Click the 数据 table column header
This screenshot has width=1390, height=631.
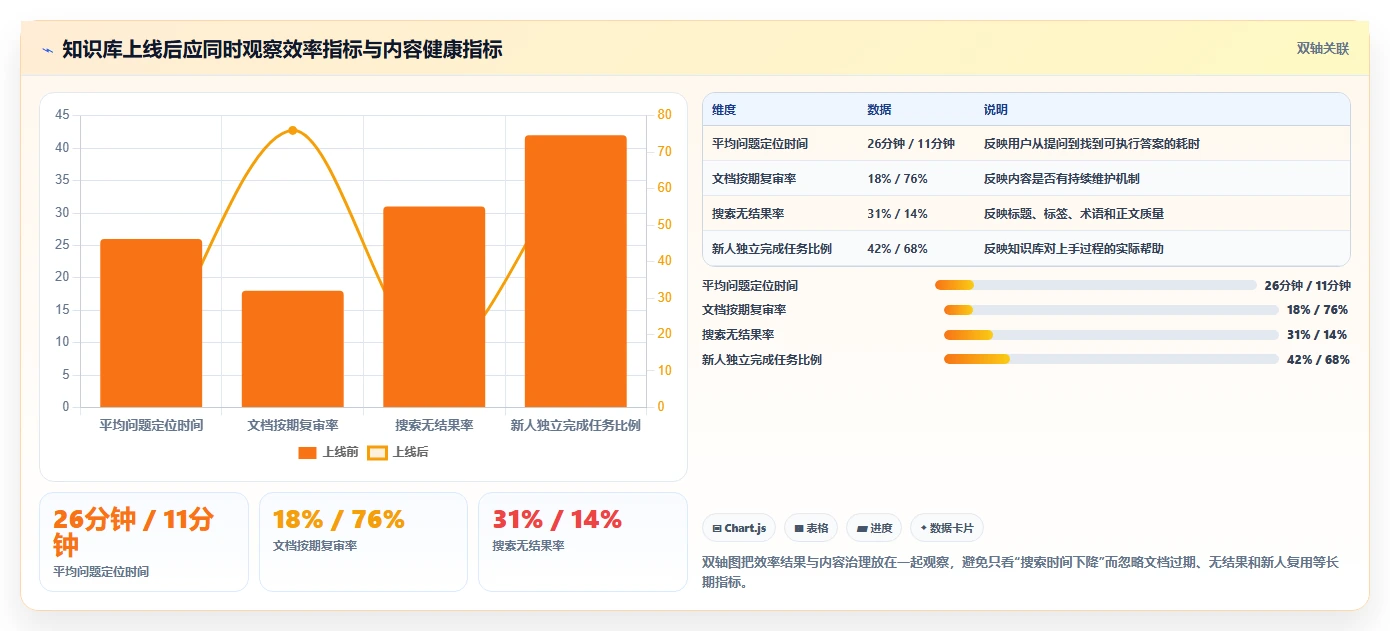click(879, 109)
